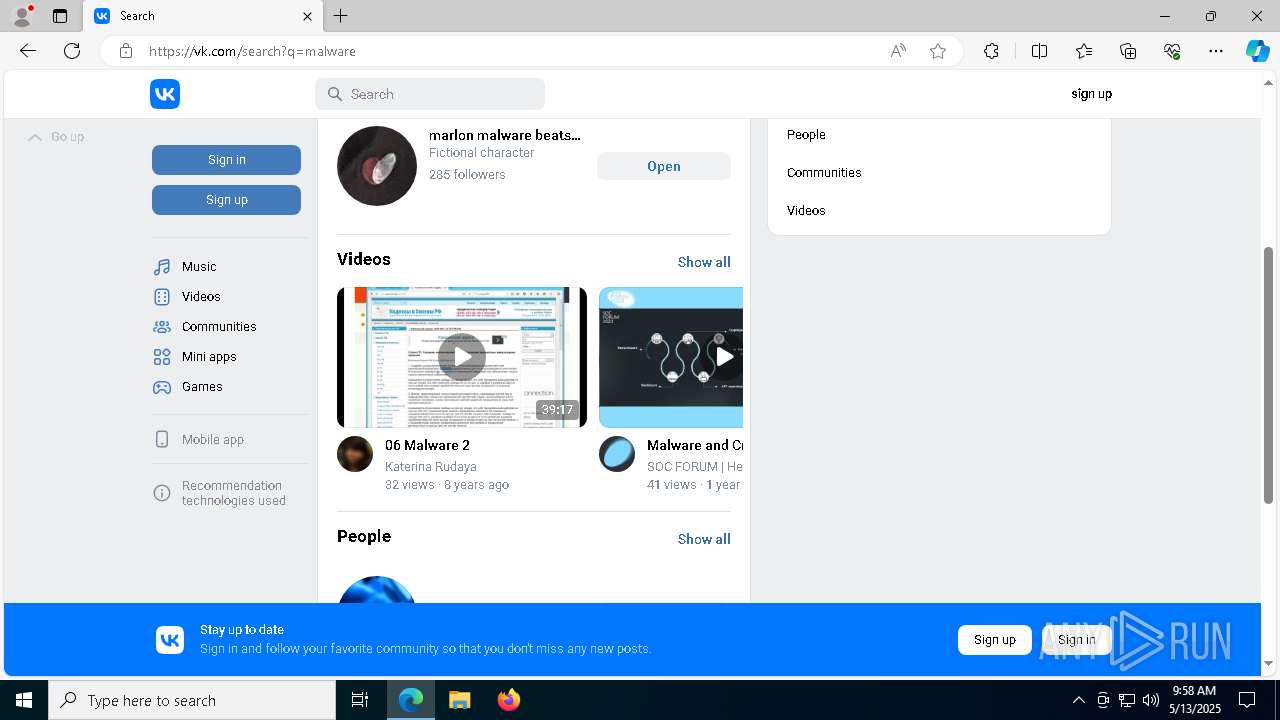Click the Games controller icon

point(162,387)
